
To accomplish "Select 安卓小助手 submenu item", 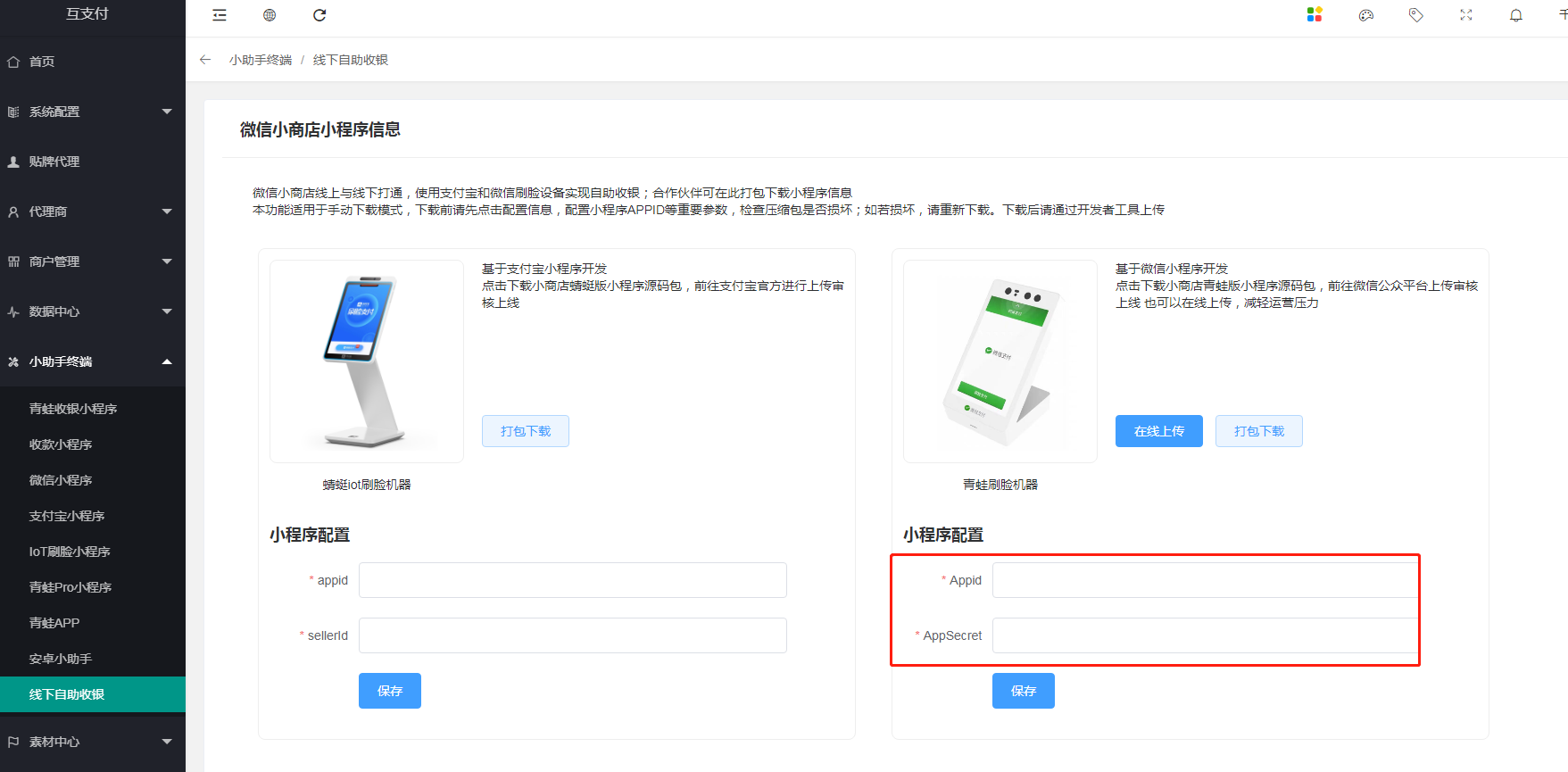I will click(93, 659).
